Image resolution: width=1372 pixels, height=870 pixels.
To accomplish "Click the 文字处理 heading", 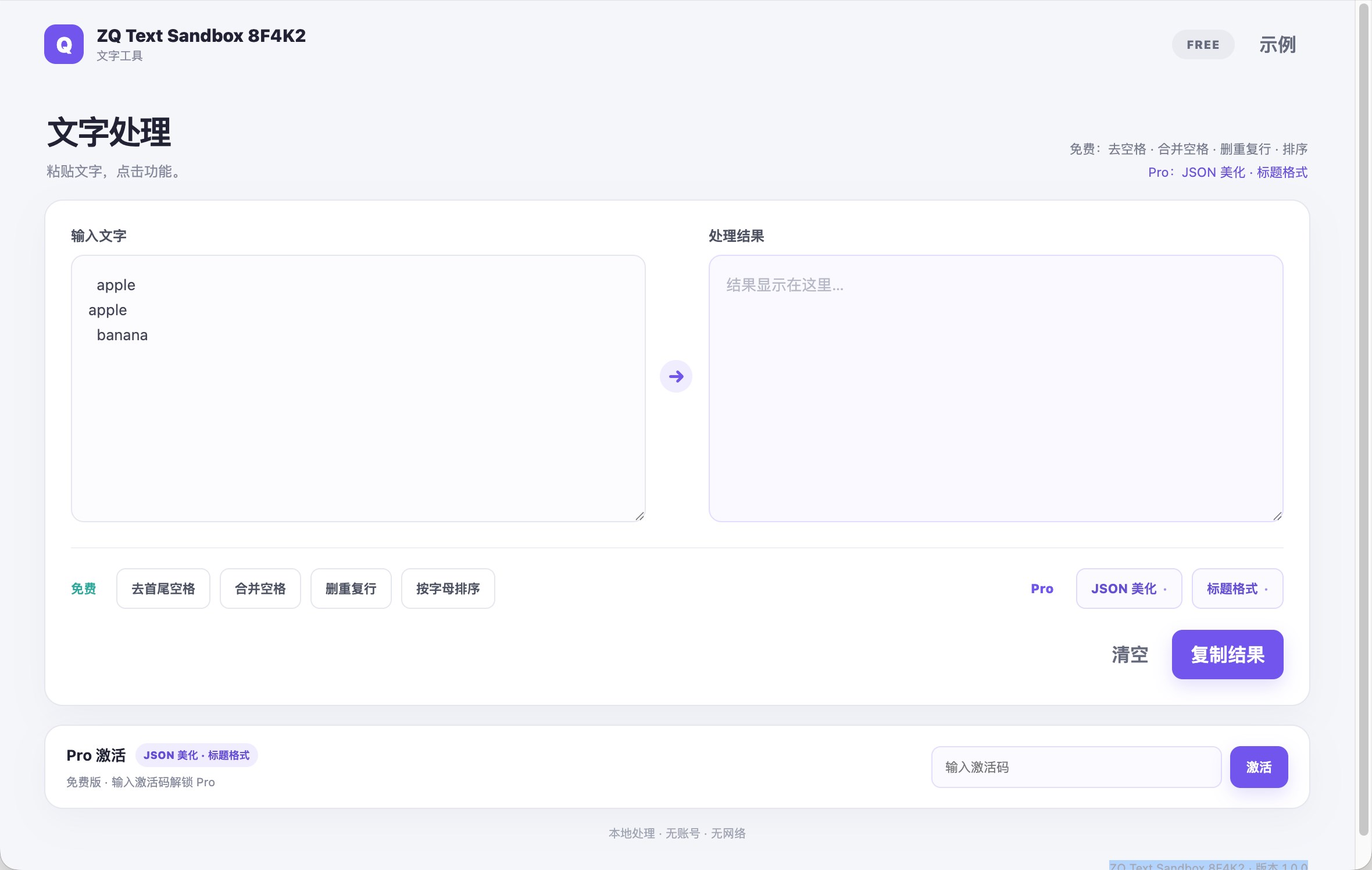I will coord(109,133).
